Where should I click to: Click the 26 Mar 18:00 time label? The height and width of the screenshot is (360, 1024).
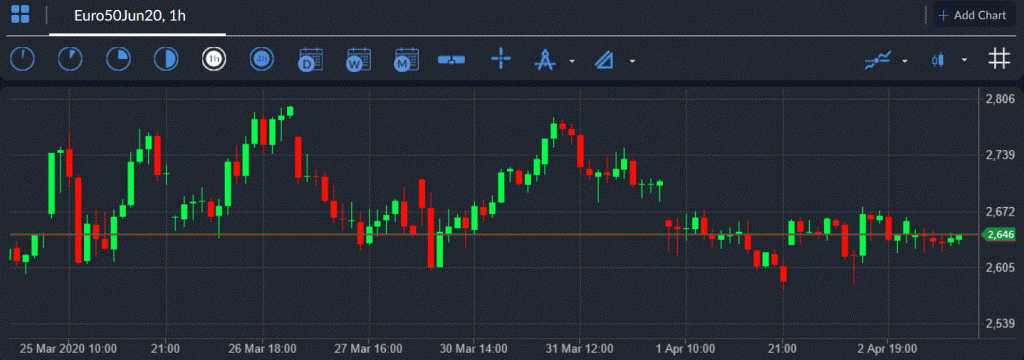pyautogui.click(x=263, y=348)
